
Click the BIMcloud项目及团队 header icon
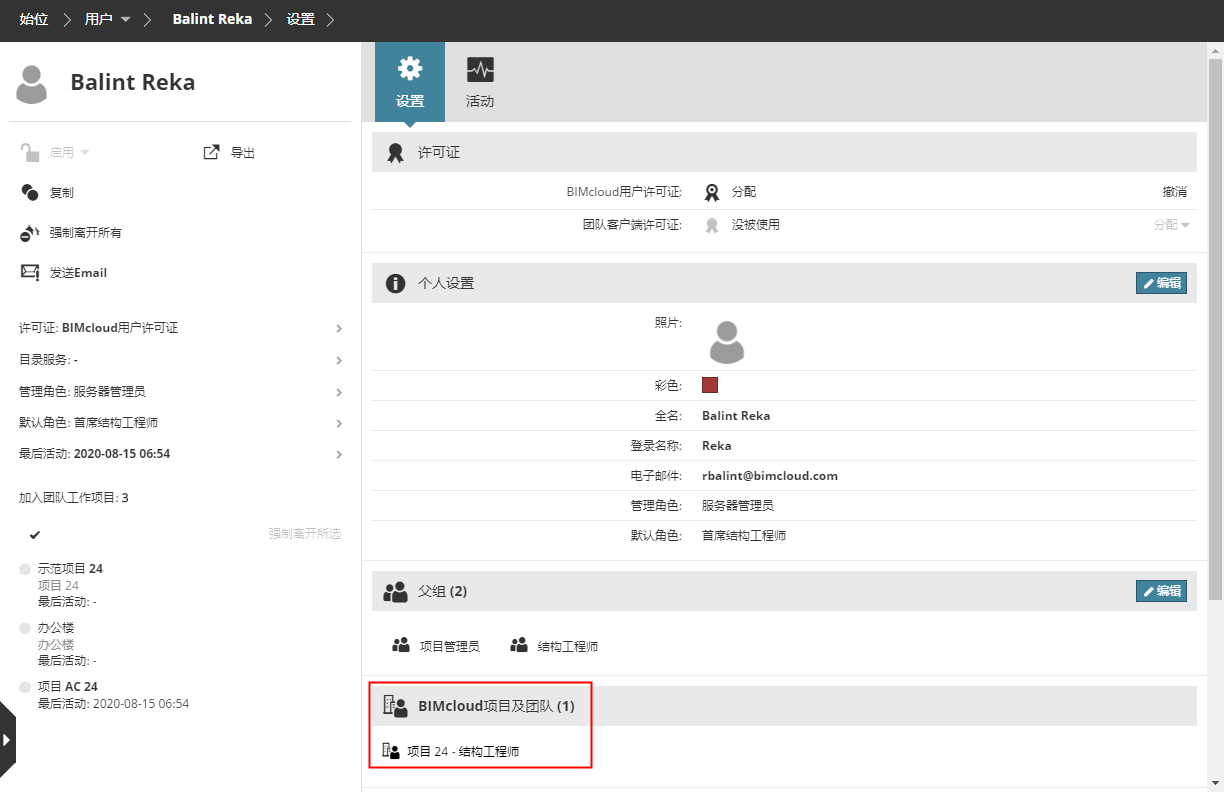point(395,707)
